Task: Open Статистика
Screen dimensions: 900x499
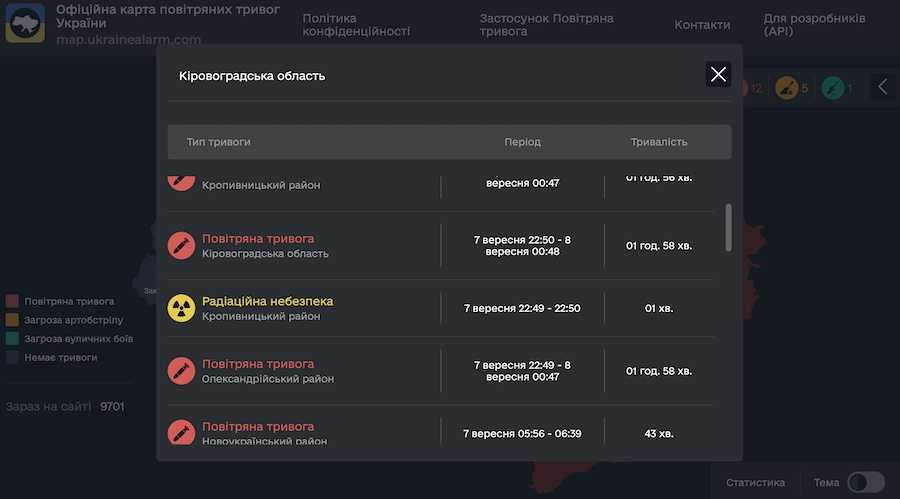Action: (755, 482)
